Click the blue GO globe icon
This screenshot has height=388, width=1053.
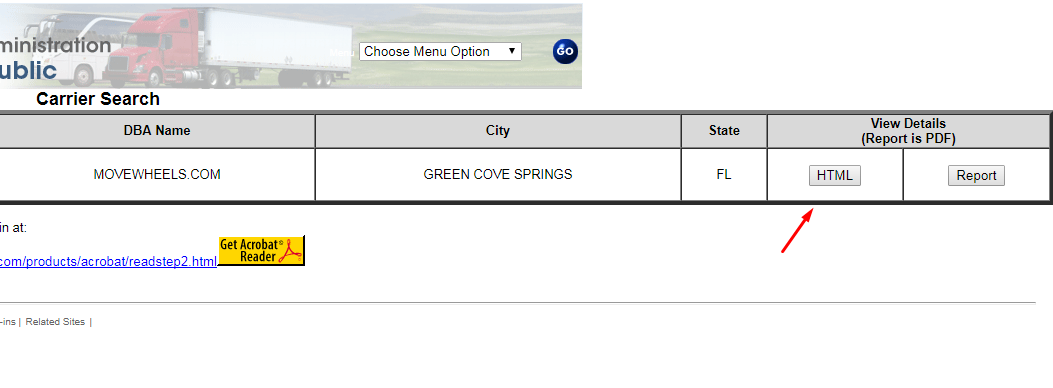pyautogui.click(x=565, y=52)
